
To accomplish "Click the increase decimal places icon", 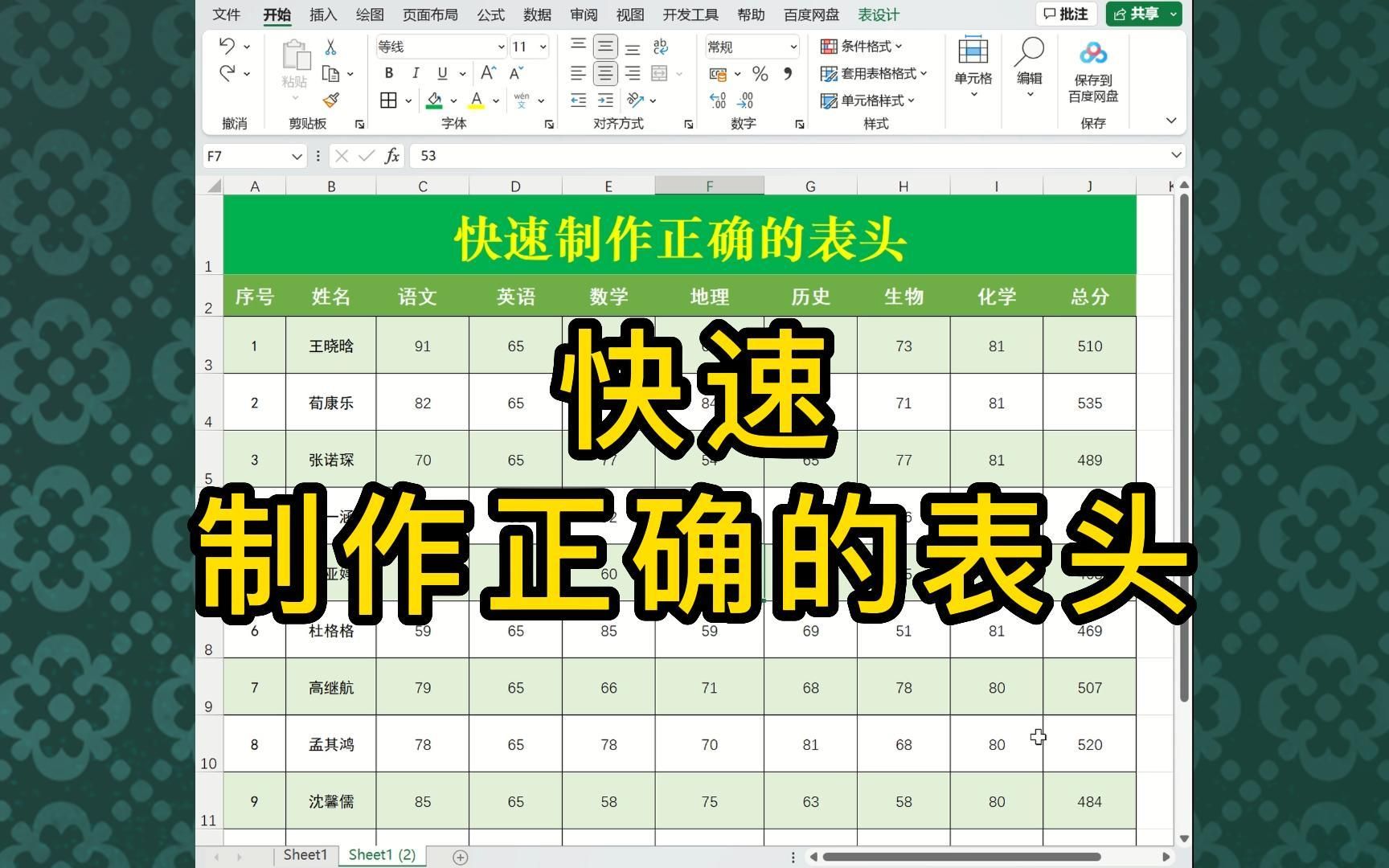I will point(718,100).
